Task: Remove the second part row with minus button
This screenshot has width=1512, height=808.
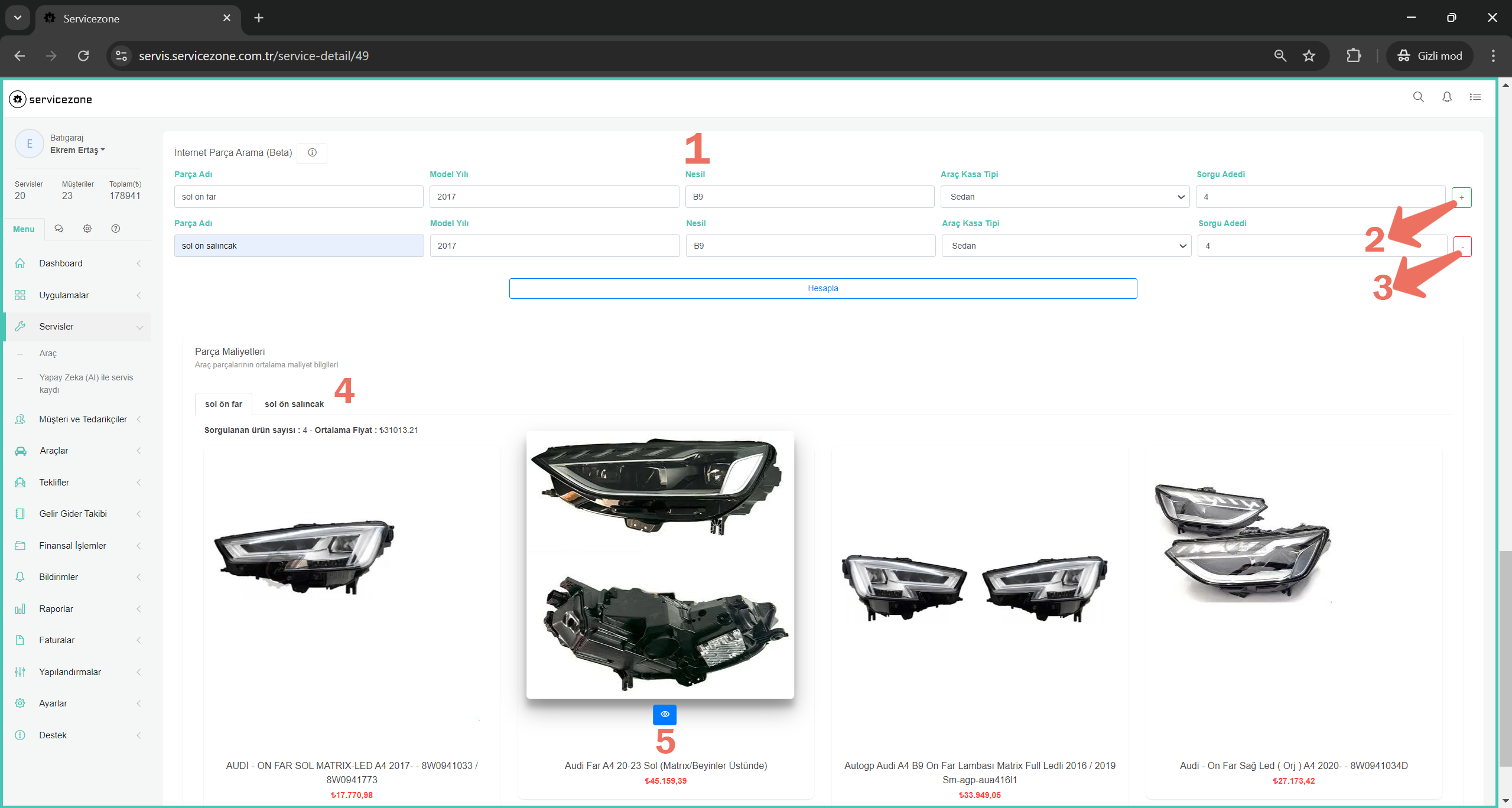Action: click(1462, 246)
